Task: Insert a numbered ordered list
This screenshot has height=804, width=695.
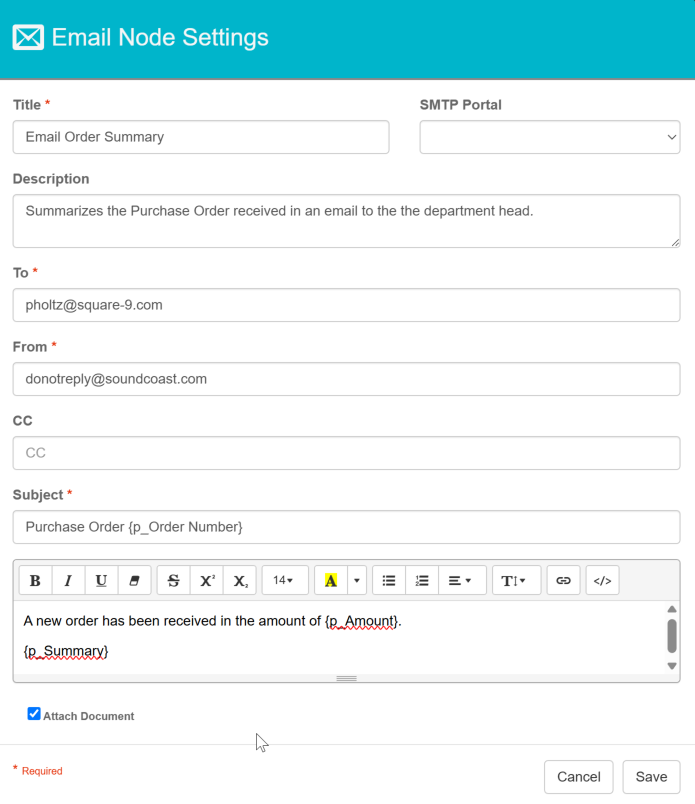Action: tap(422, 581)
